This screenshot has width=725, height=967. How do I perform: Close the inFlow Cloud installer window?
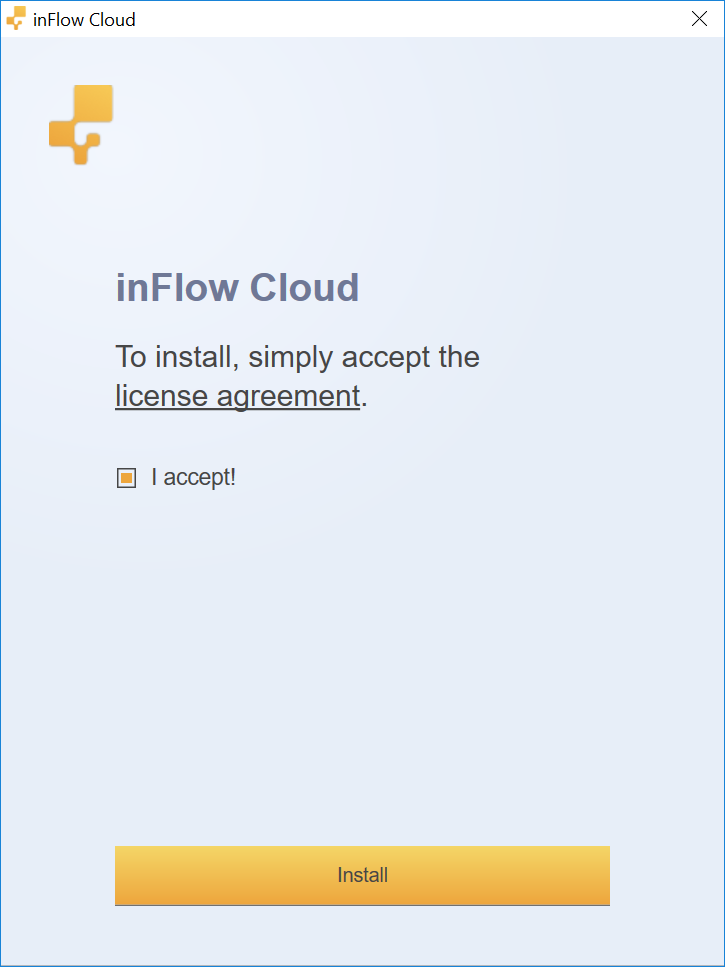click(x=699, y=19)
